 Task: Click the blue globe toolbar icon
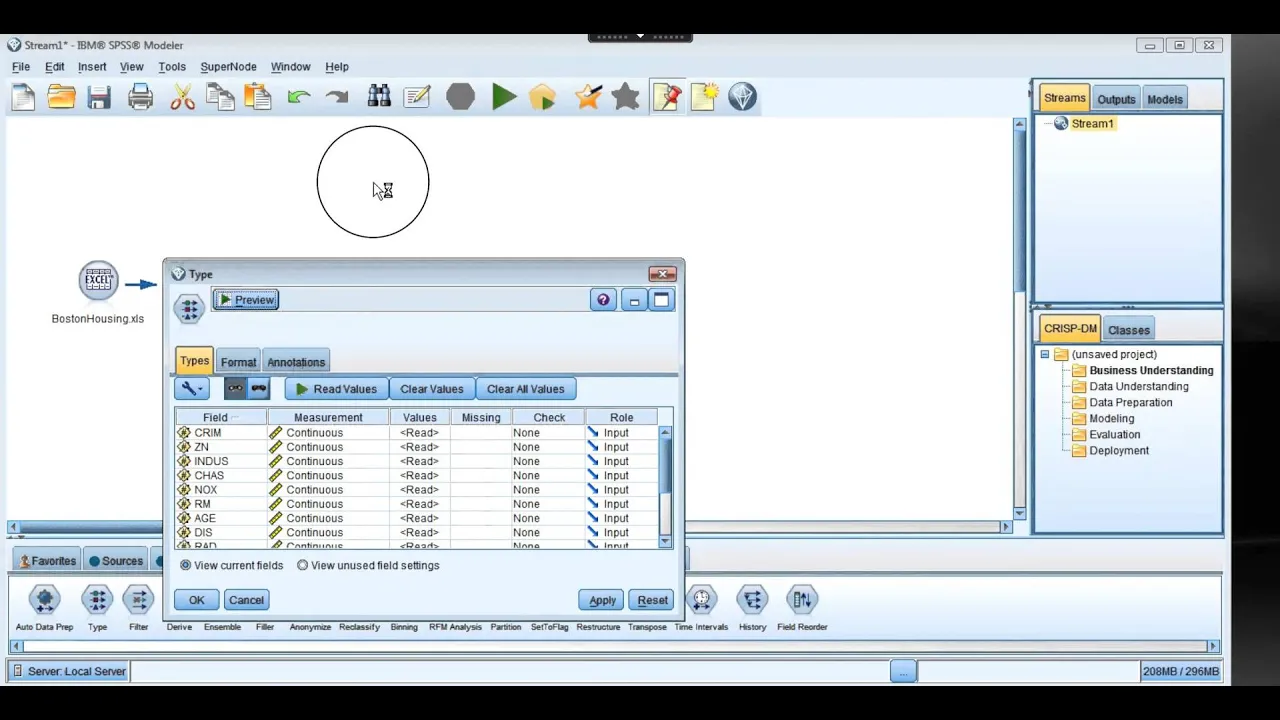(x=742, y=97)
